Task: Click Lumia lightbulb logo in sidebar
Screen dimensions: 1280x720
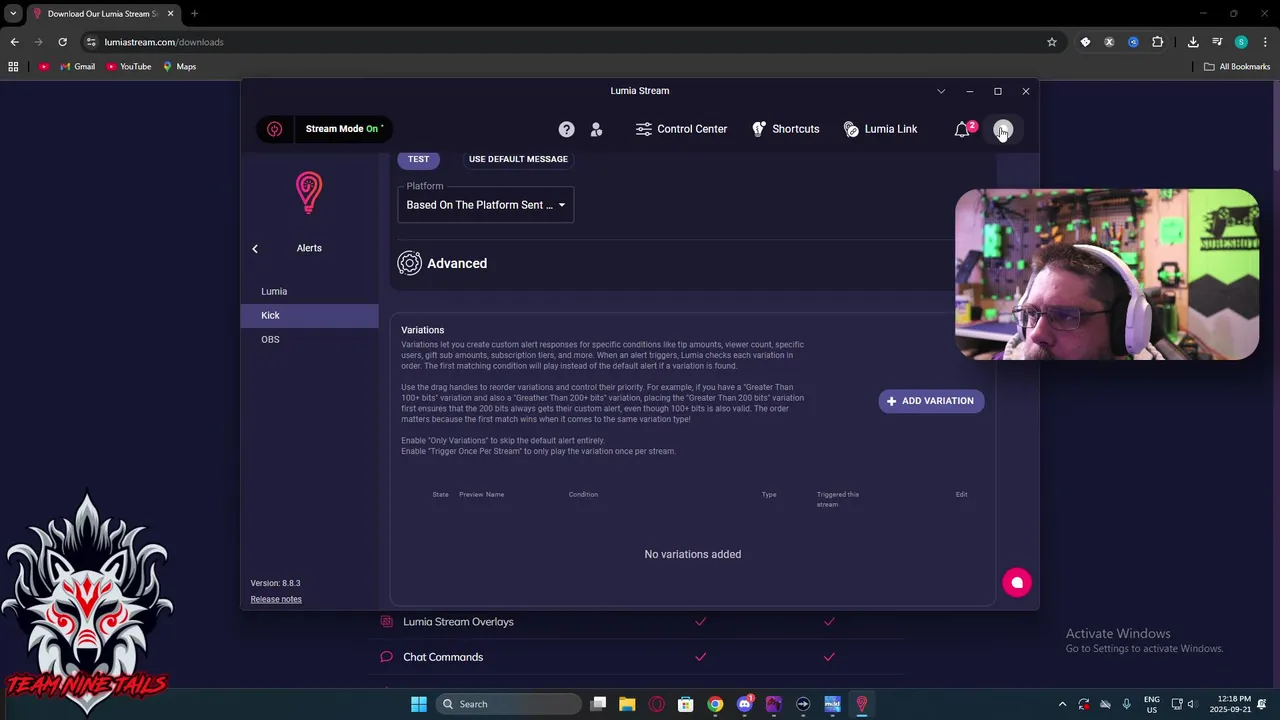Action: click(x=309, y=192)
